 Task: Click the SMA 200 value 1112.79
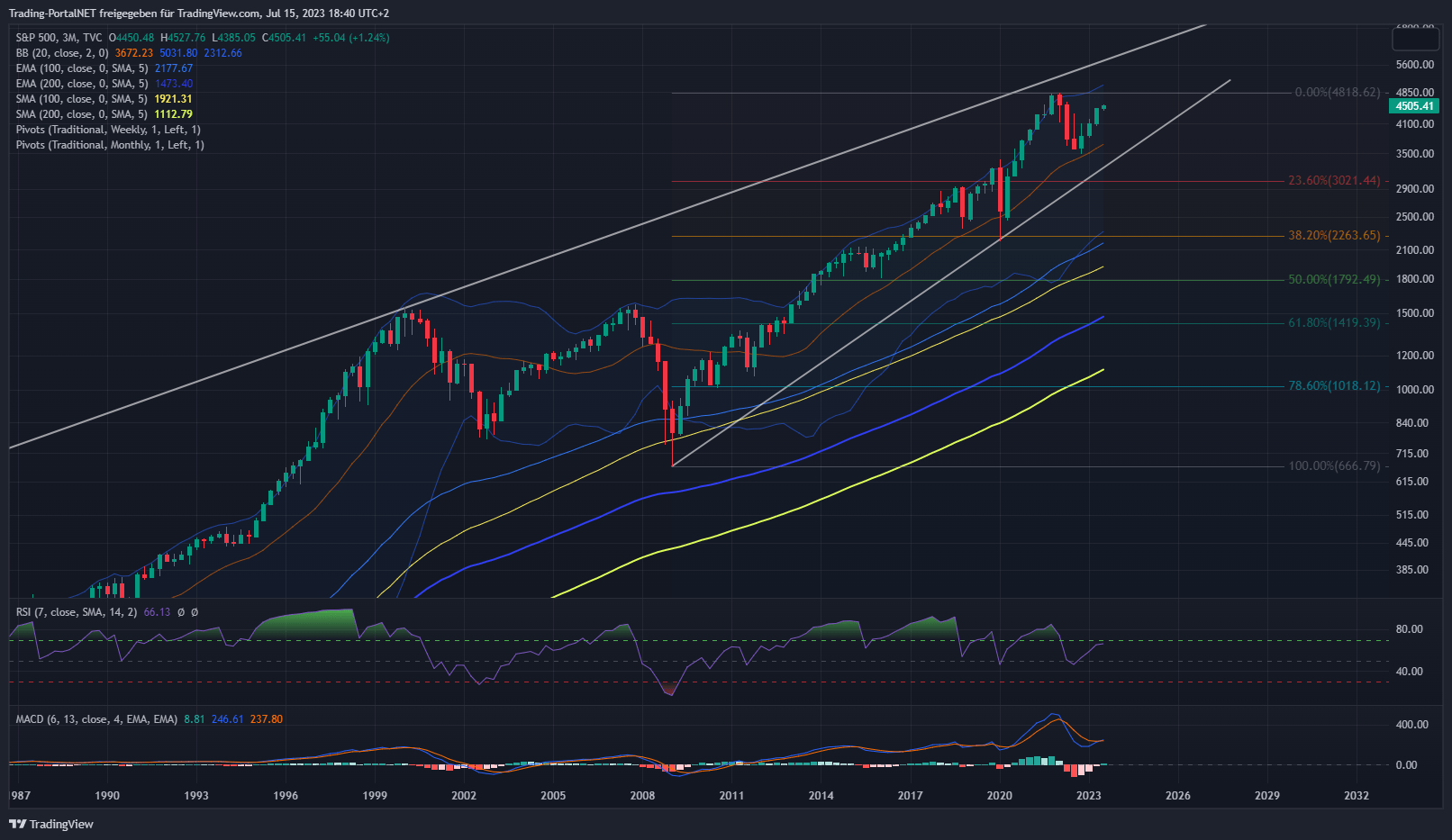(x=173, y=114)
